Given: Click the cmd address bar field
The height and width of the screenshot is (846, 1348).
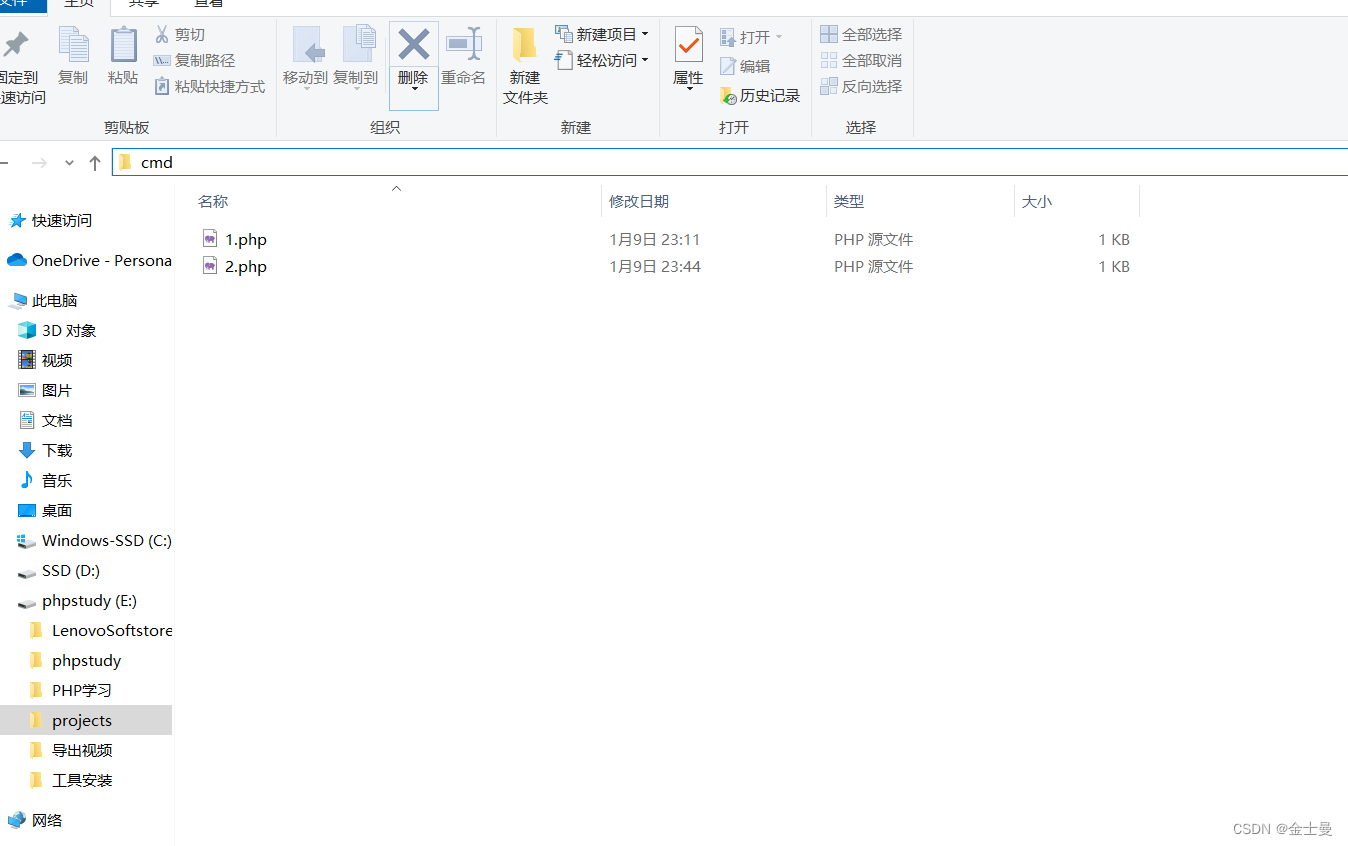Looking at the screenshot, I should pos(730,163).
